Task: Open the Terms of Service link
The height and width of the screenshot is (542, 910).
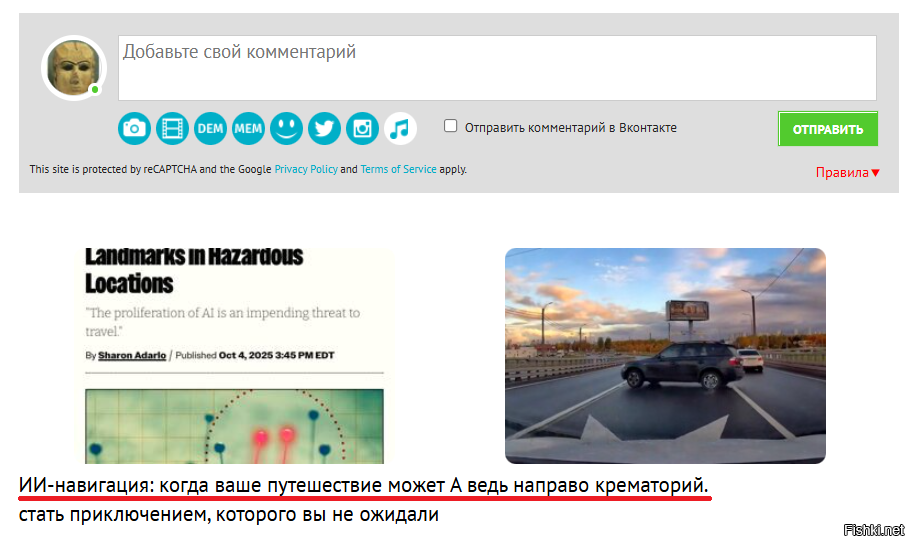Action: [398, 170]
